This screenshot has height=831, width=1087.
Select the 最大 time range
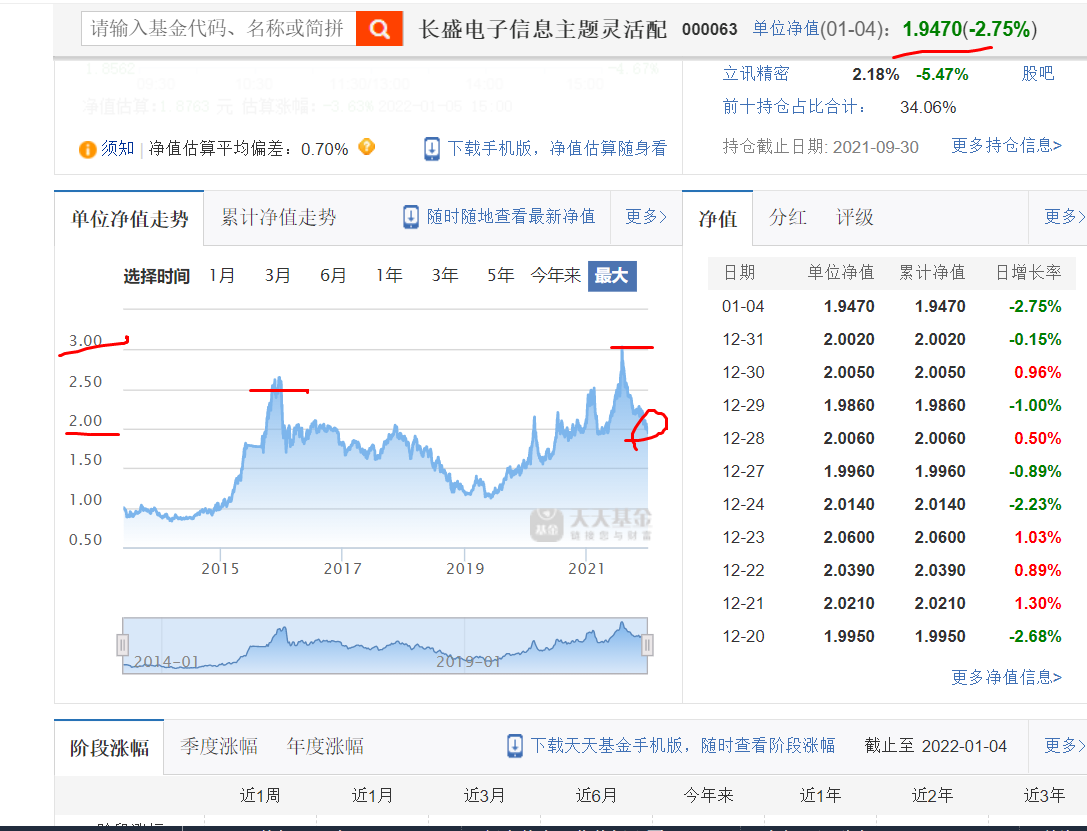(x=612, y=276)
